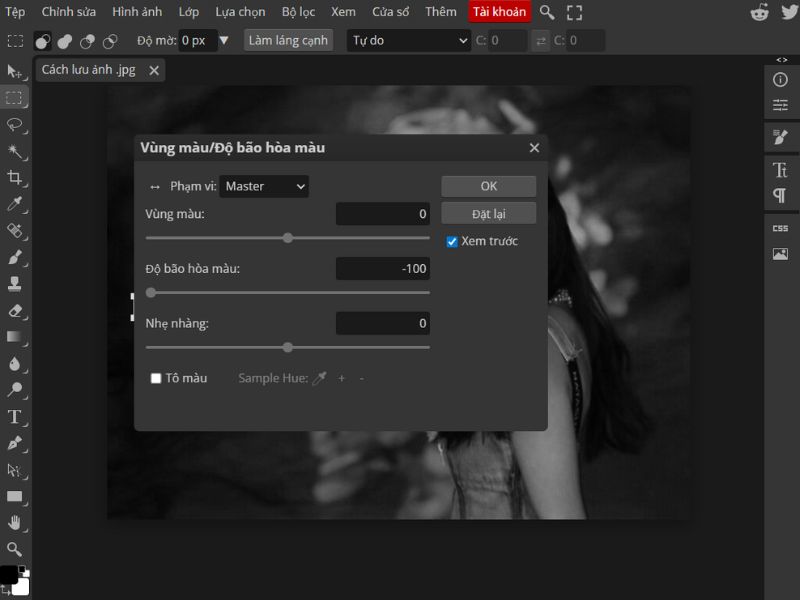Select the Eraser tool
Viewport: 800px width, 600px height.
point(14,310)
